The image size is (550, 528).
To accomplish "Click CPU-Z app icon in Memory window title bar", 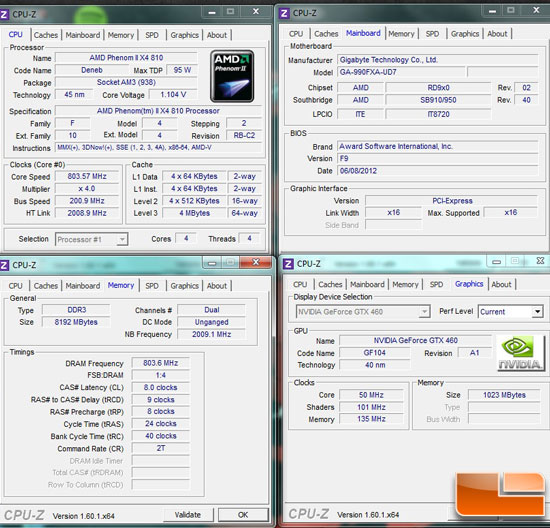I will [x=4, y=265].
